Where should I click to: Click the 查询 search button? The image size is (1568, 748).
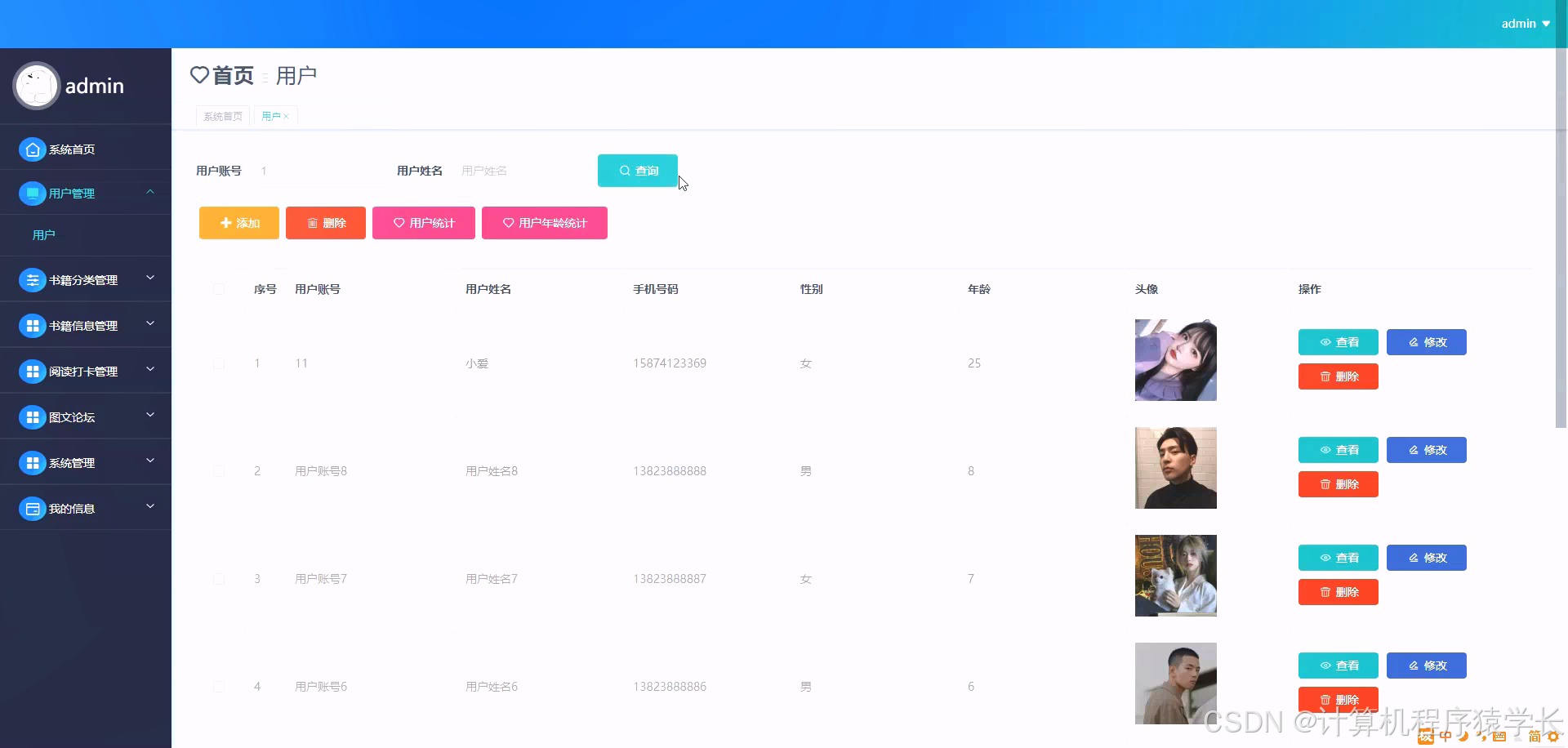point(638,171)
